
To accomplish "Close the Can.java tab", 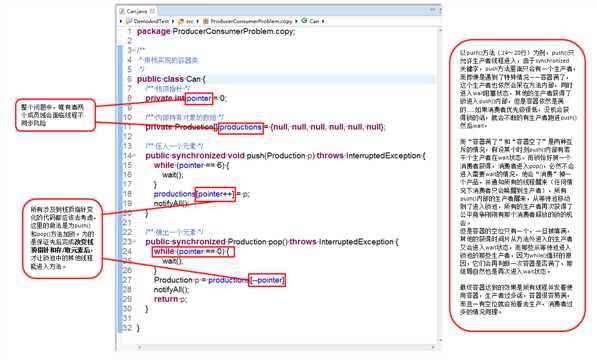I will 152,11.
